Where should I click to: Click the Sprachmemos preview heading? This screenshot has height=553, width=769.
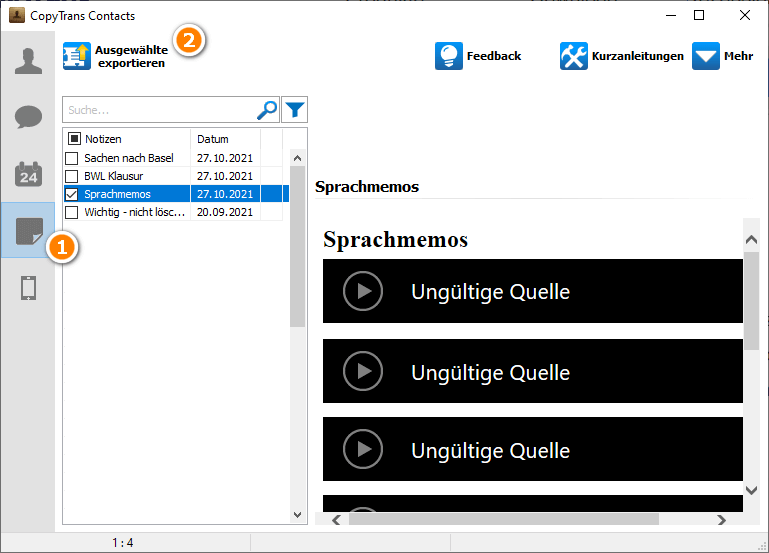395,240
